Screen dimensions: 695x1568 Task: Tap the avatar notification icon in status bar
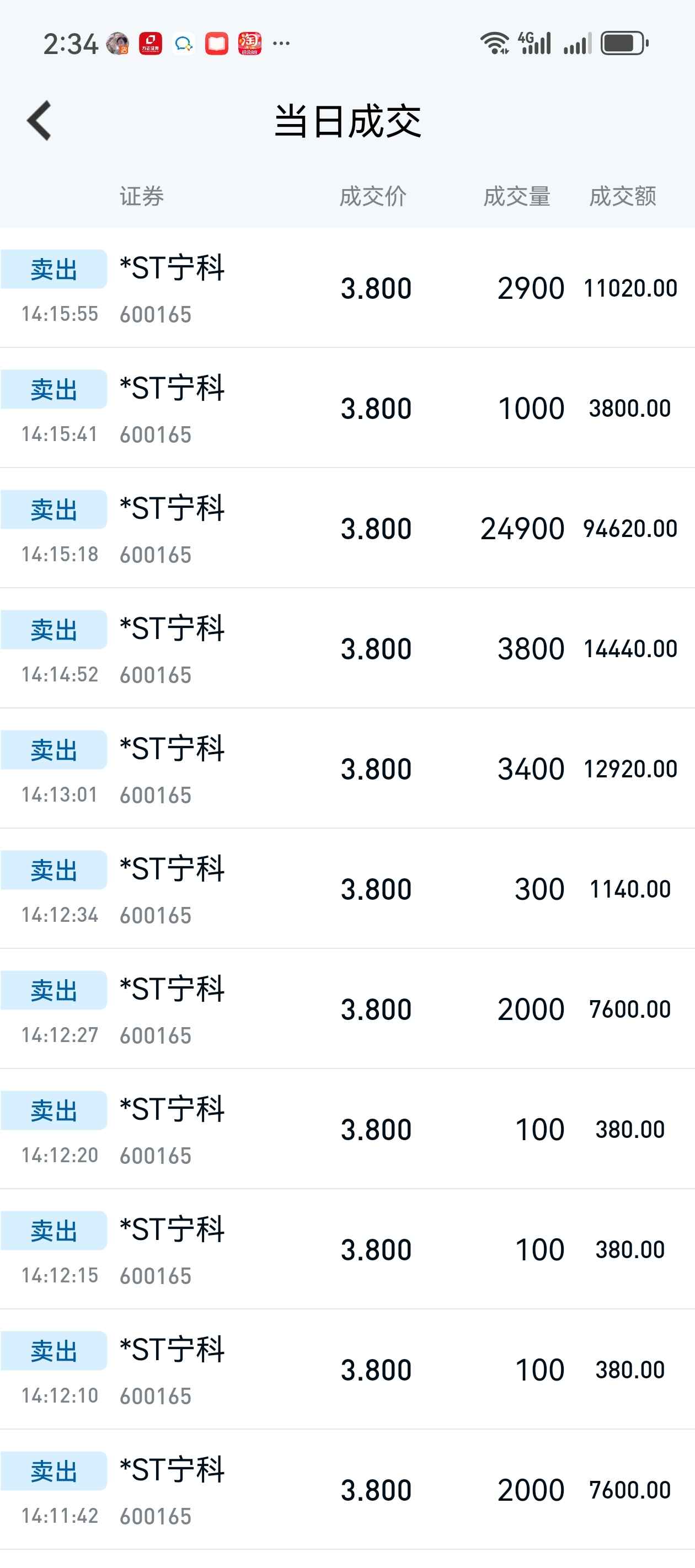[117, 44]
